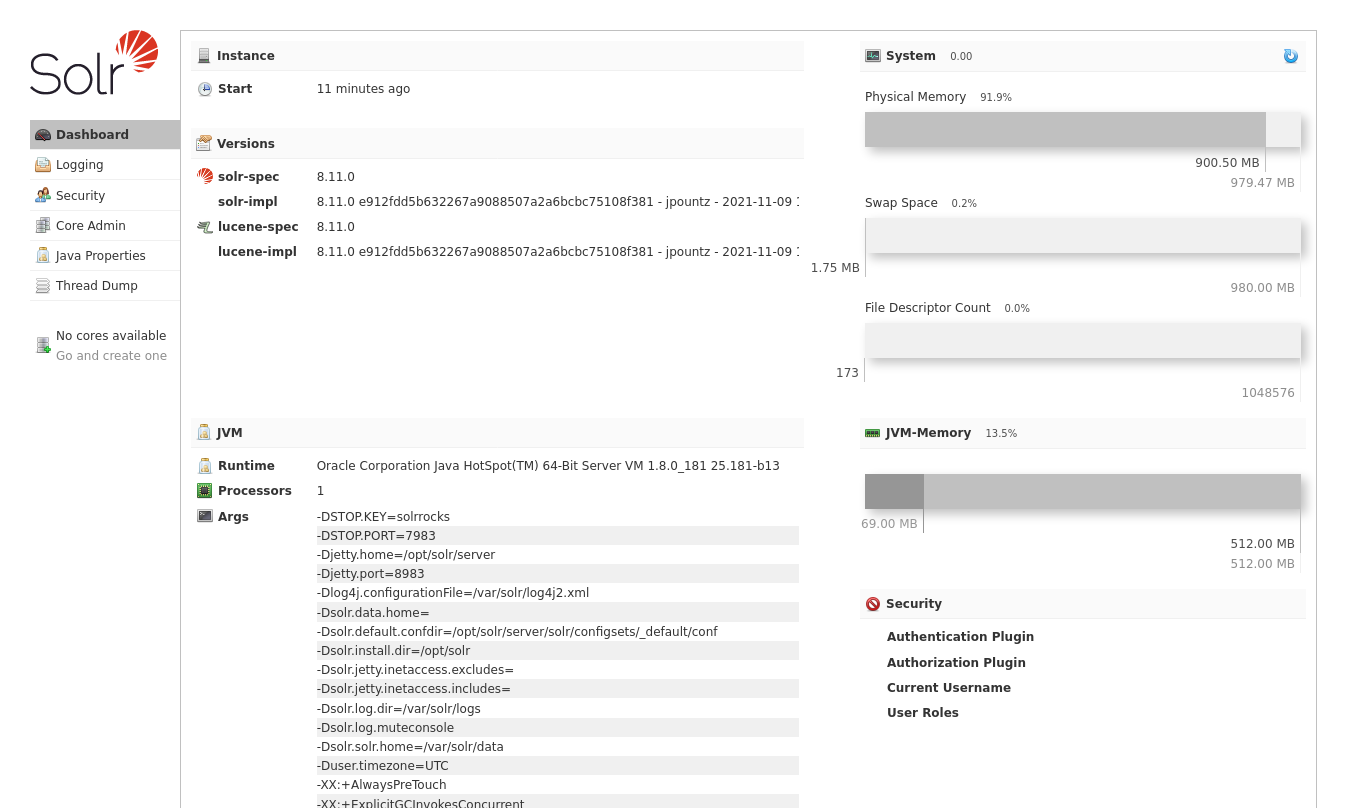Click the Swap Space usage bar
This screenshot has width=1347, height=808.
tap(1083, 236)
